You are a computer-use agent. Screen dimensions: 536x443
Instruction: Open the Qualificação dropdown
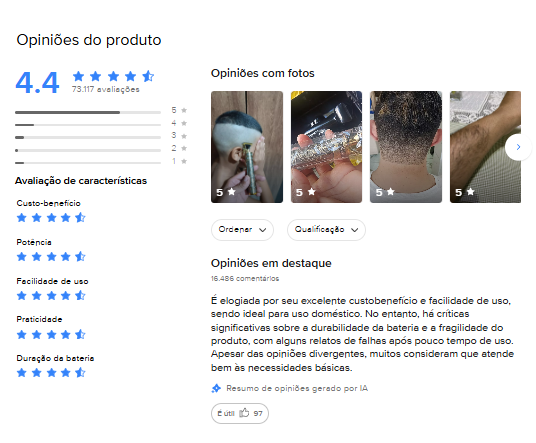tap(326, 230)
